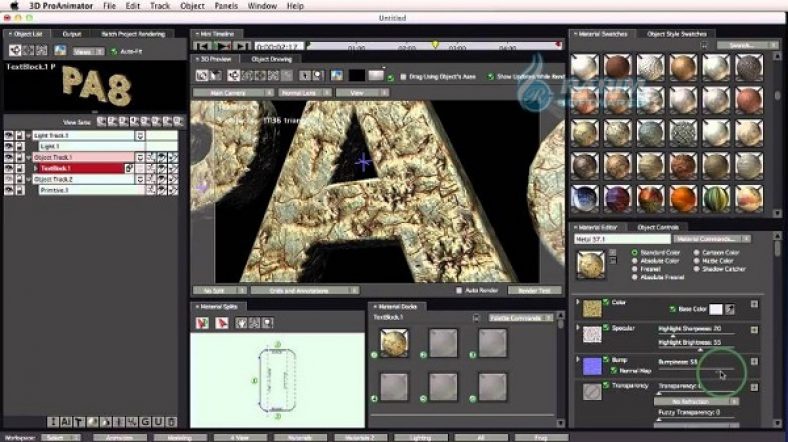
Task: Click the skip-to-start button in Mini Timeline
Action: (204, 46)
